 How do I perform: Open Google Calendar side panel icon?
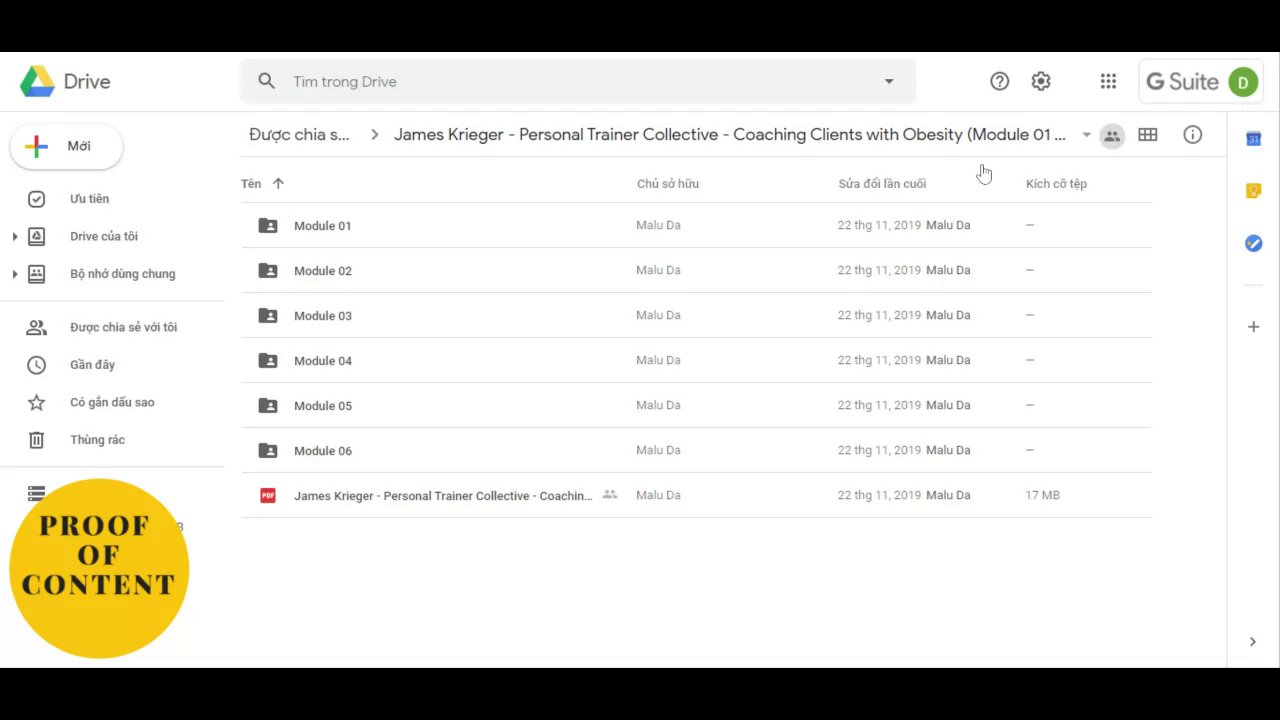point(1253,139)
